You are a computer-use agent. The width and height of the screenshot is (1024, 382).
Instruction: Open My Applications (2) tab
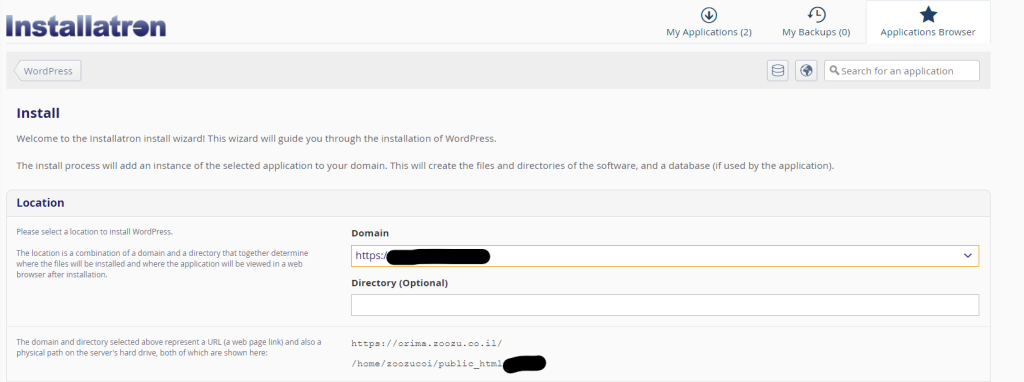[x=709, y=22]
